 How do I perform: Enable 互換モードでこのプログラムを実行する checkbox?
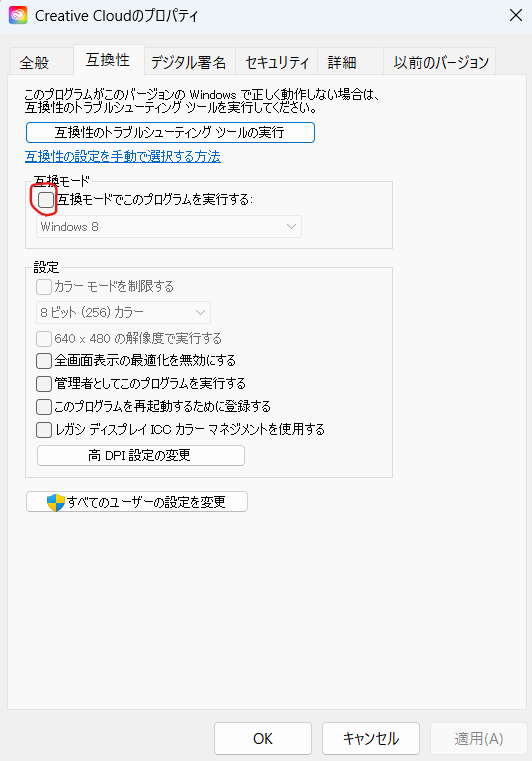(x=46, y=199)
